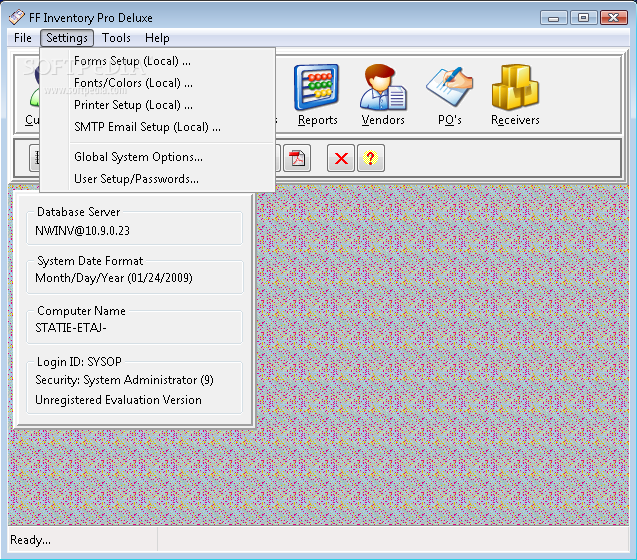The height and width of the screenshot is (560, 637).
Task: Minimize the FF Inventory Pro Deluxe window
Action: point(553,18)
